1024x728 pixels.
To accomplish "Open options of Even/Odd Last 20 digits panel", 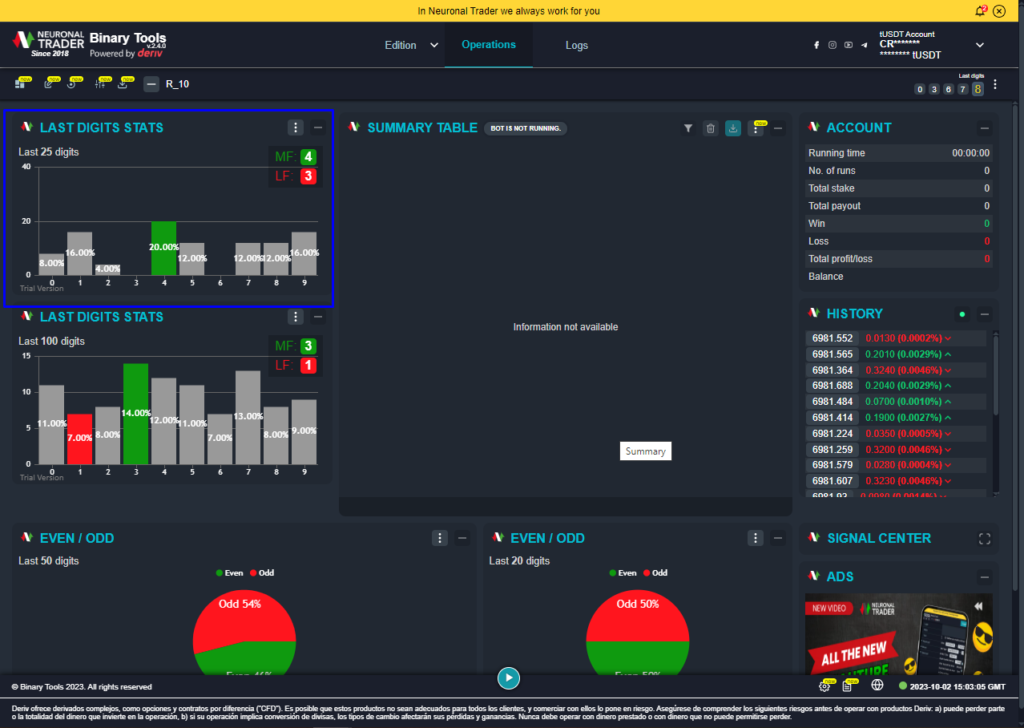I will point(756,538).
